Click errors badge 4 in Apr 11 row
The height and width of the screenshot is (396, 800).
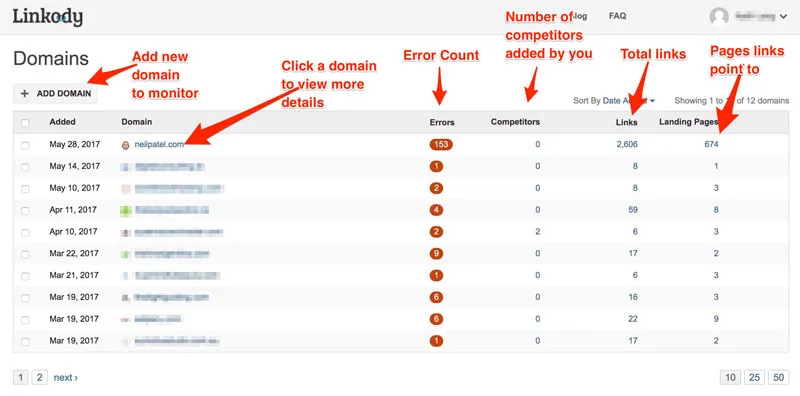coord(436,210)
